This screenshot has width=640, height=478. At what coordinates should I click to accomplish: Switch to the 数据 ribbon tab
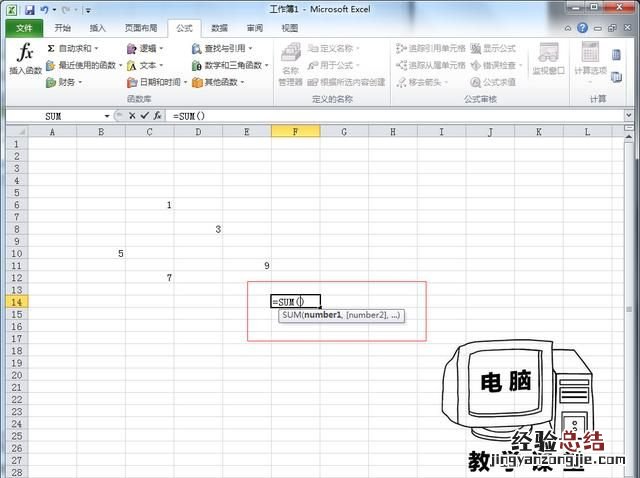219,28
